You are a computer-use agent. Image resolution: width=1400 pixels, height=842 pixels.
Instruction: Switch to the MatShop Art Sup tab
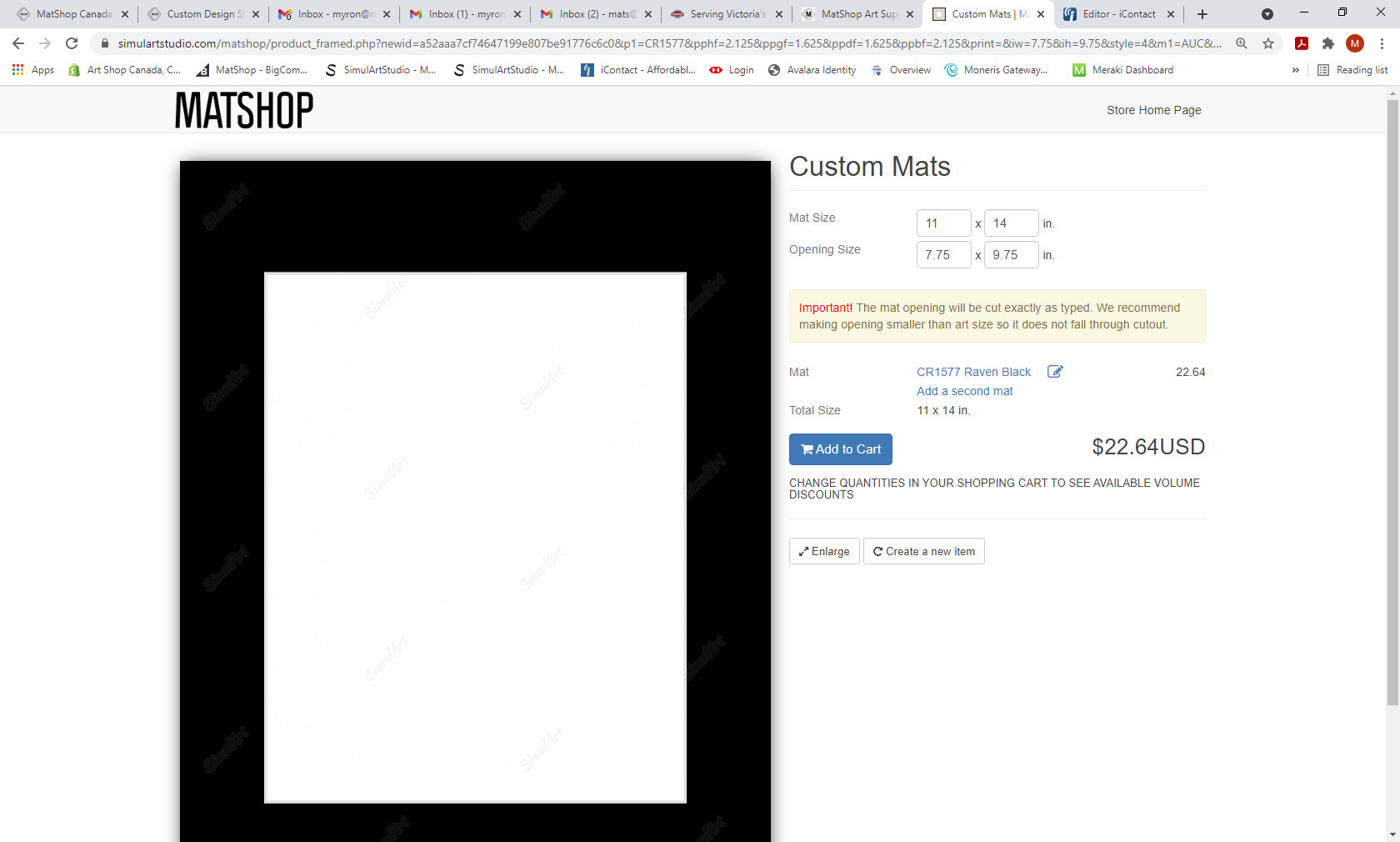[x=857, y=14]
